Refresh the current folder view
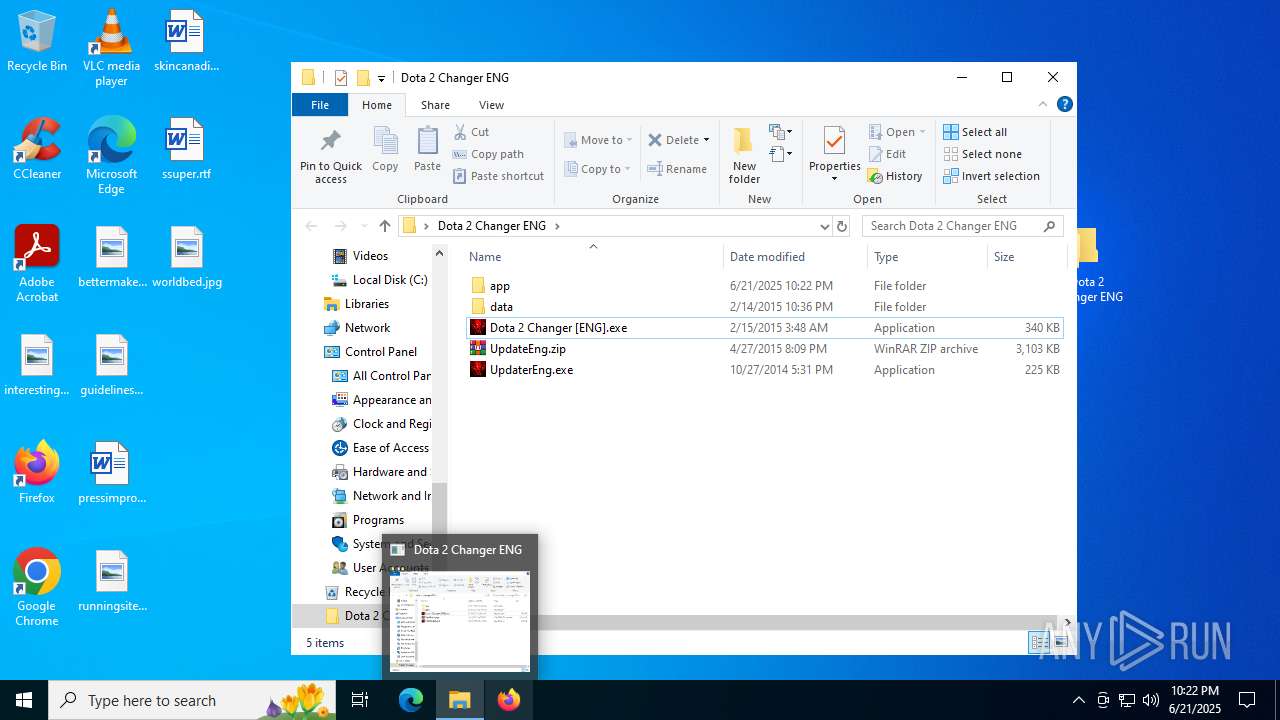 [842, 226]
